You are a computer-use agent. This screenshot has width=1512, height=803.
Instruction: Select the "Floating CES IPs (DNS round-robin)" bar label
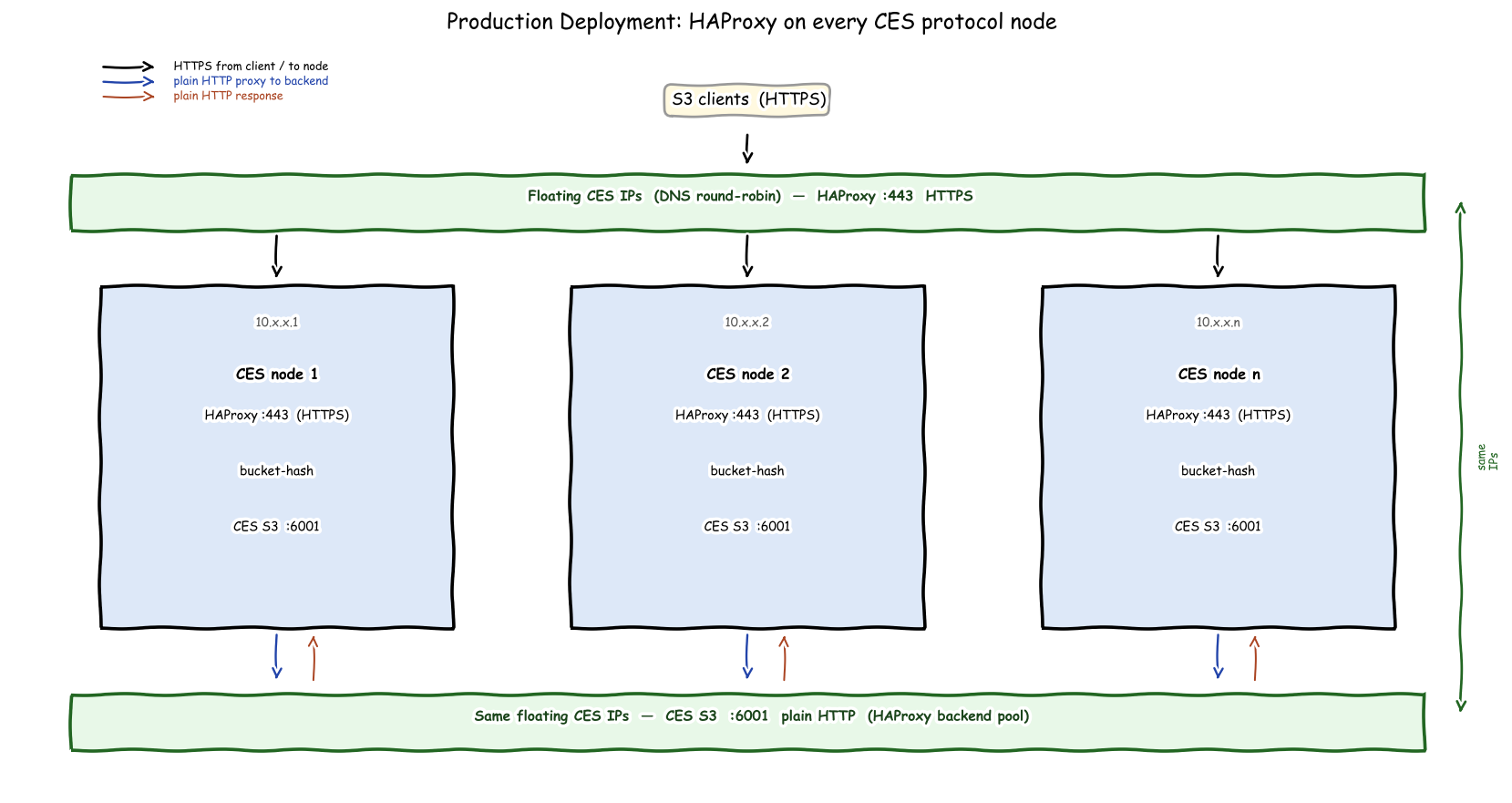(750, 196)
